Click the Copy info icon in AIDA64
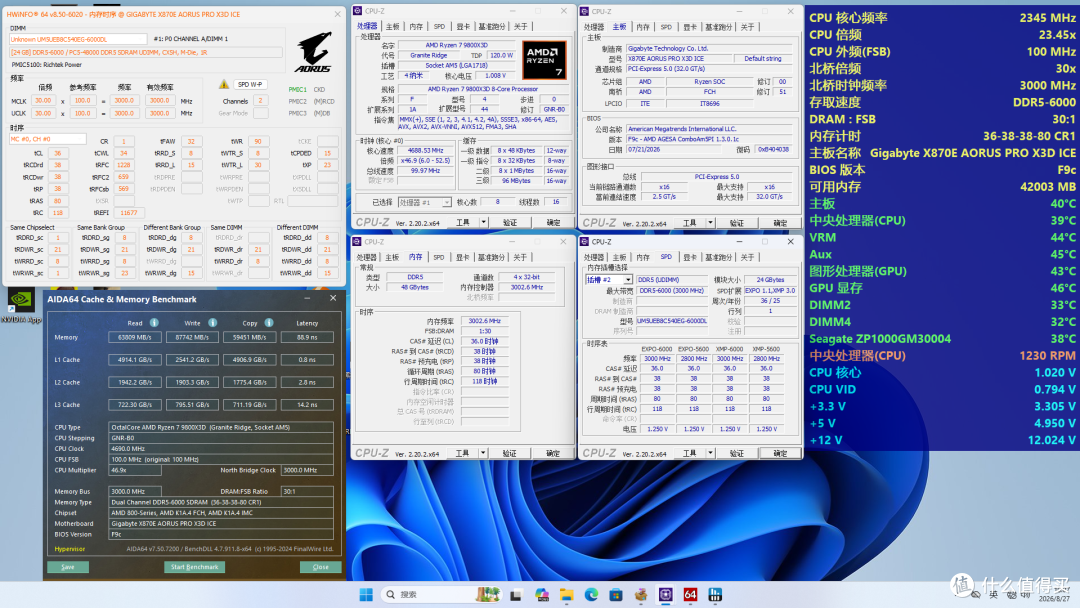This screenshot has width=1080, height=608. pyautogui.click(x=269, y=323)
